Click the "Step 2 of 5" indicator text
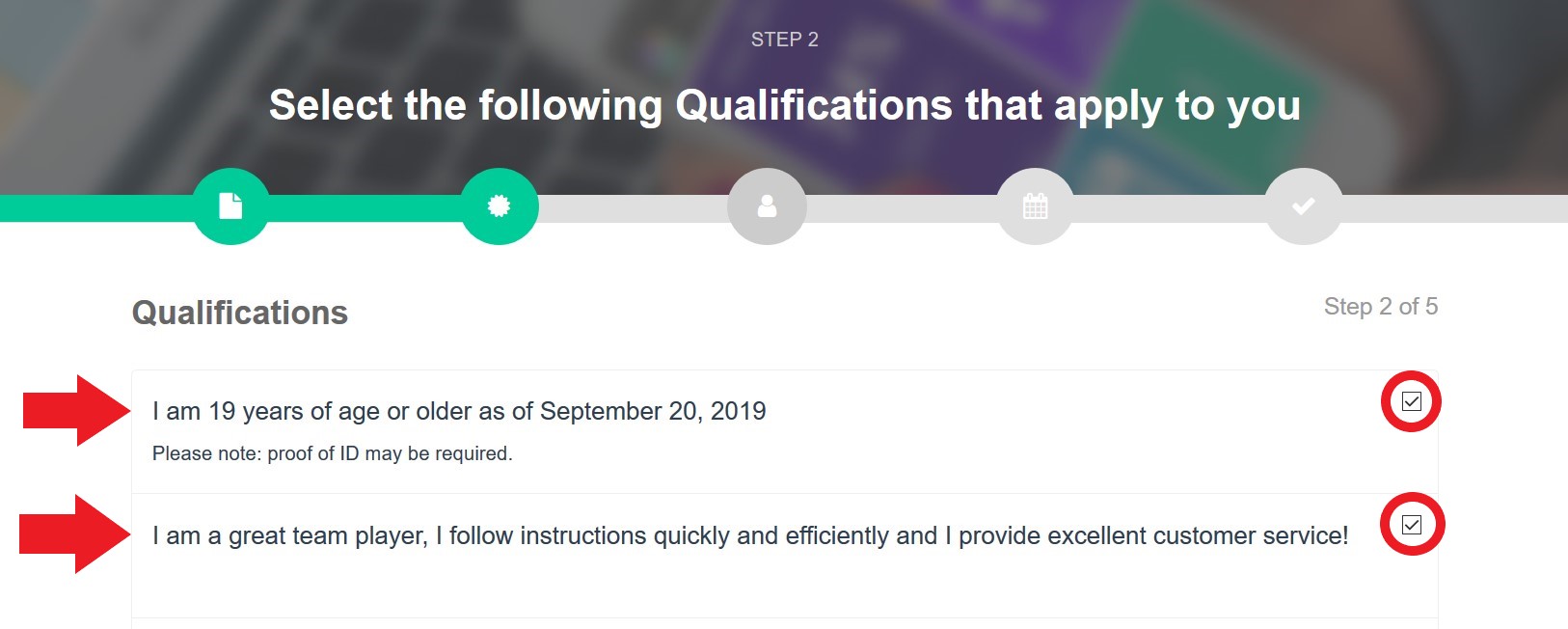The width and height of the screenshot is (1568, 629). click(x=1380, y=307)
